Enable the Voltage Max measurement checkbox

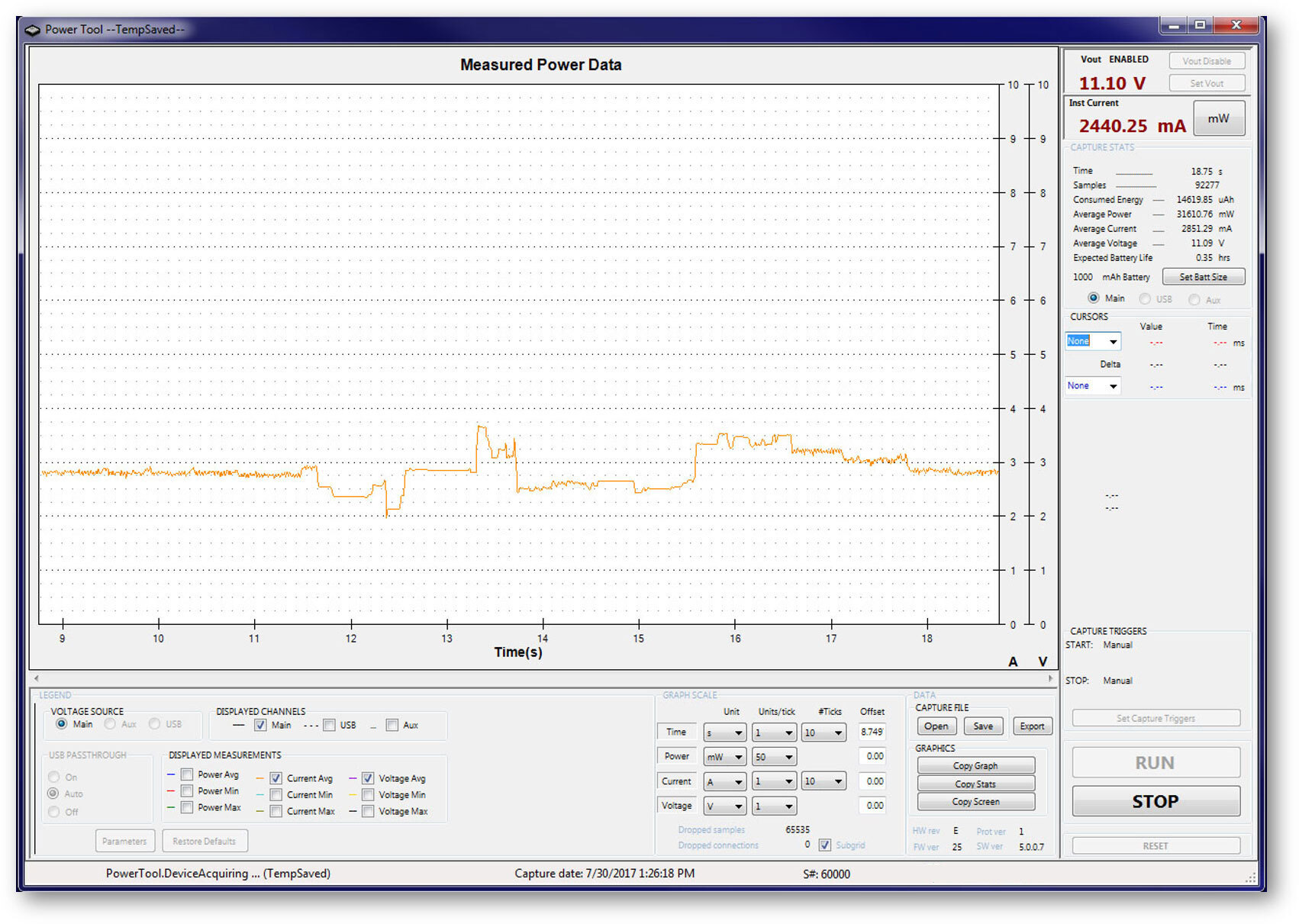(x=368, y=811)
